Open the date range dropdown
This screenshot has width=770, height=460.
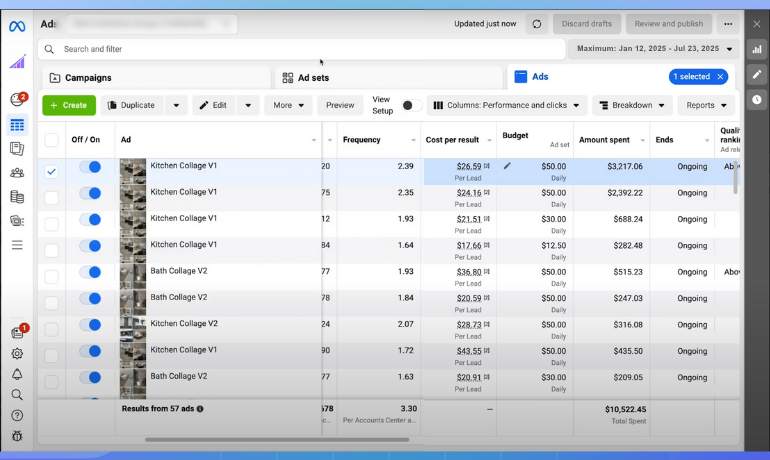654,49
